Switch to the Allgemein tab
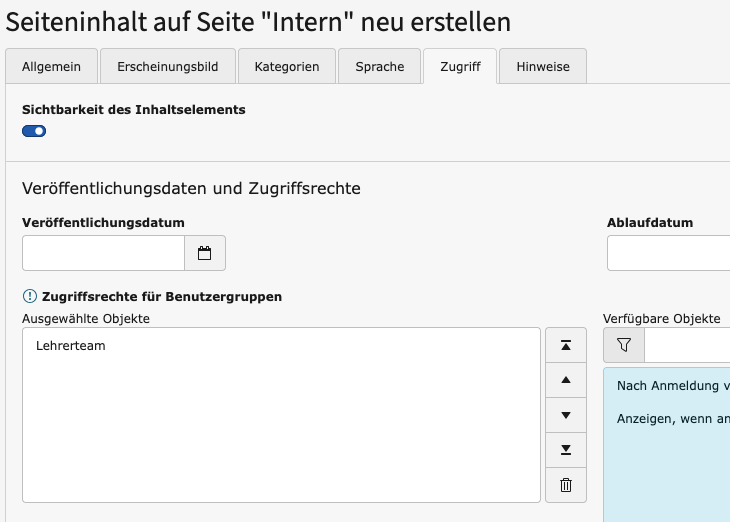Screen dimensions: 730x522 pyautogui.click(x=51, y=67)
